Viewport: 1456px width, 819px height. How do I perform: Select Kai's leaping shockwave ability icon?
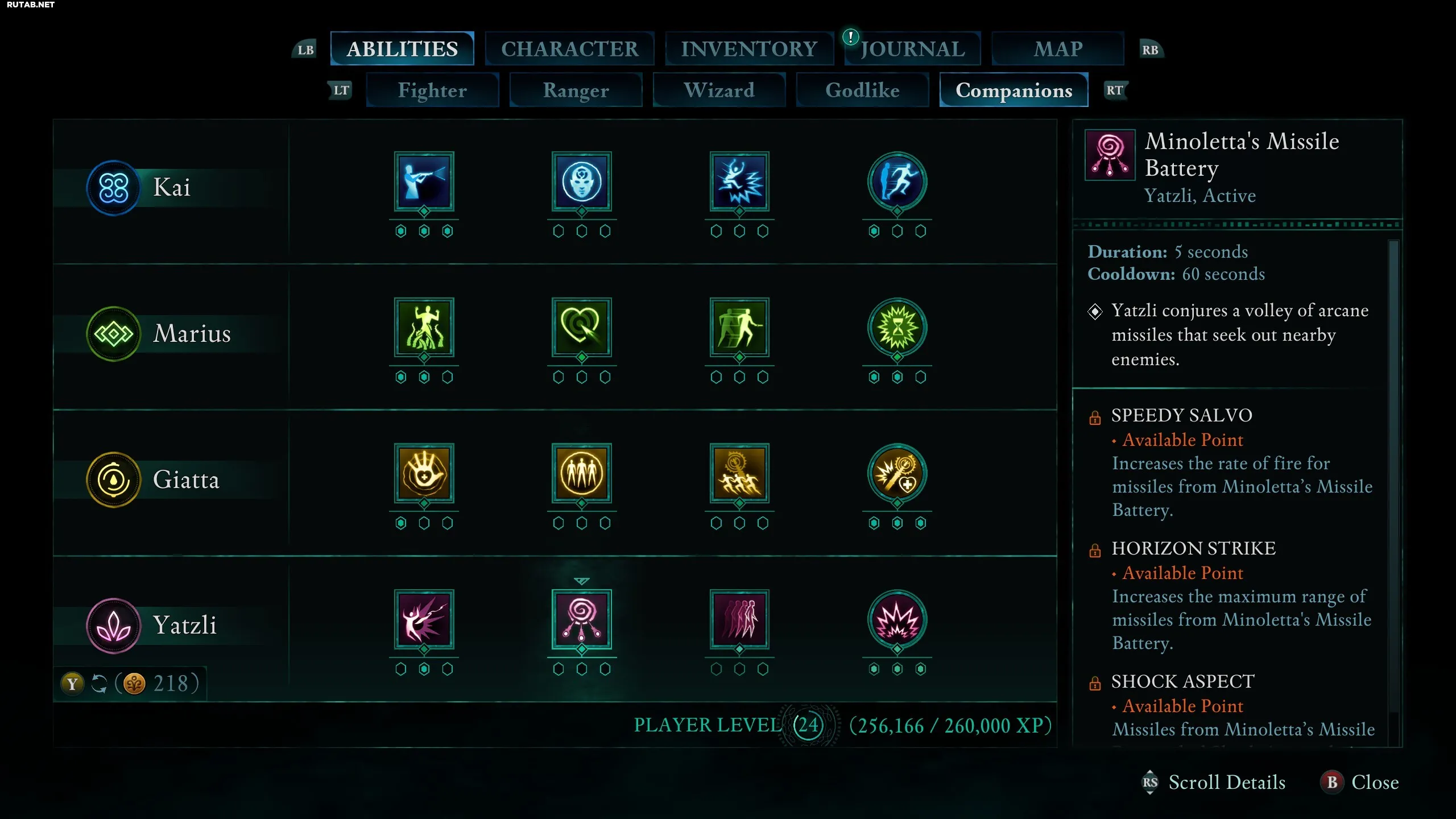(x=739, y=182)
